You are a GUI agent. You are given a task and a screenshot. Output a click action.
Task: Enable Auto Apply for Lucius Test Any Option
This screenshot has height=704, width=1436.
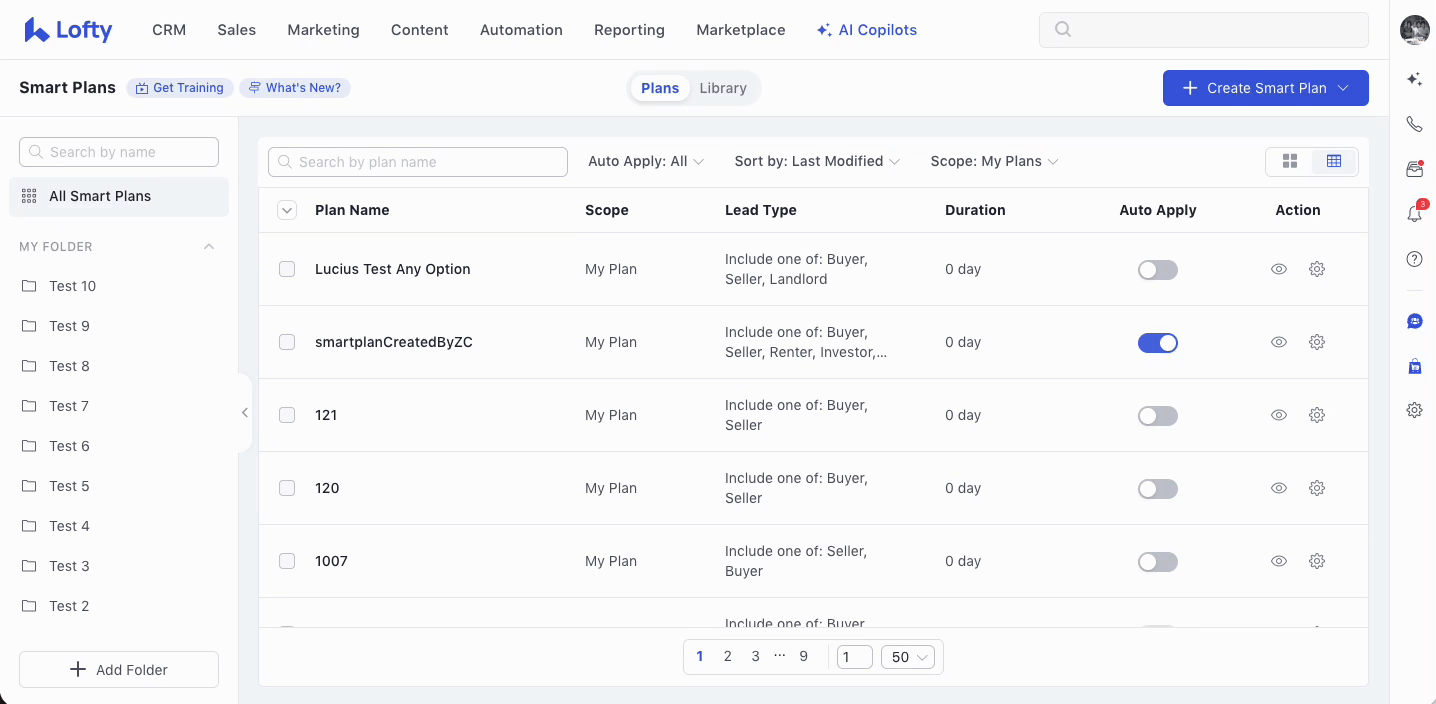point(1158,270)
